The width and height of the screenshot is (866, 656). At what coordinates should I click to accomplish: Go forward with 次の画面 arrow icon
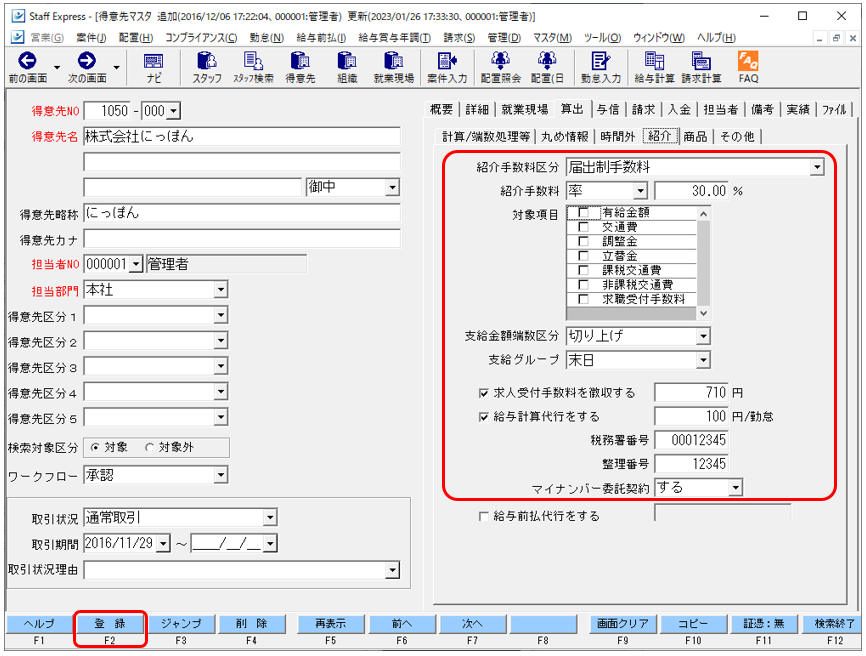87,61
